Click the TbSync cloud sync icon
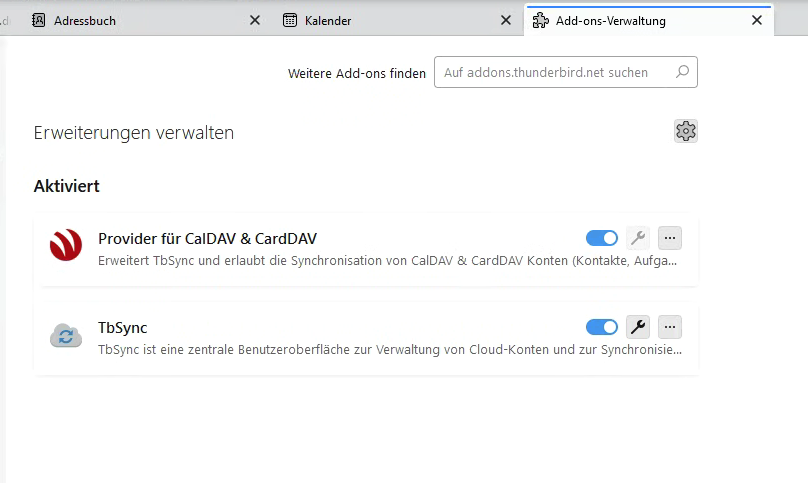 [66, 335]
